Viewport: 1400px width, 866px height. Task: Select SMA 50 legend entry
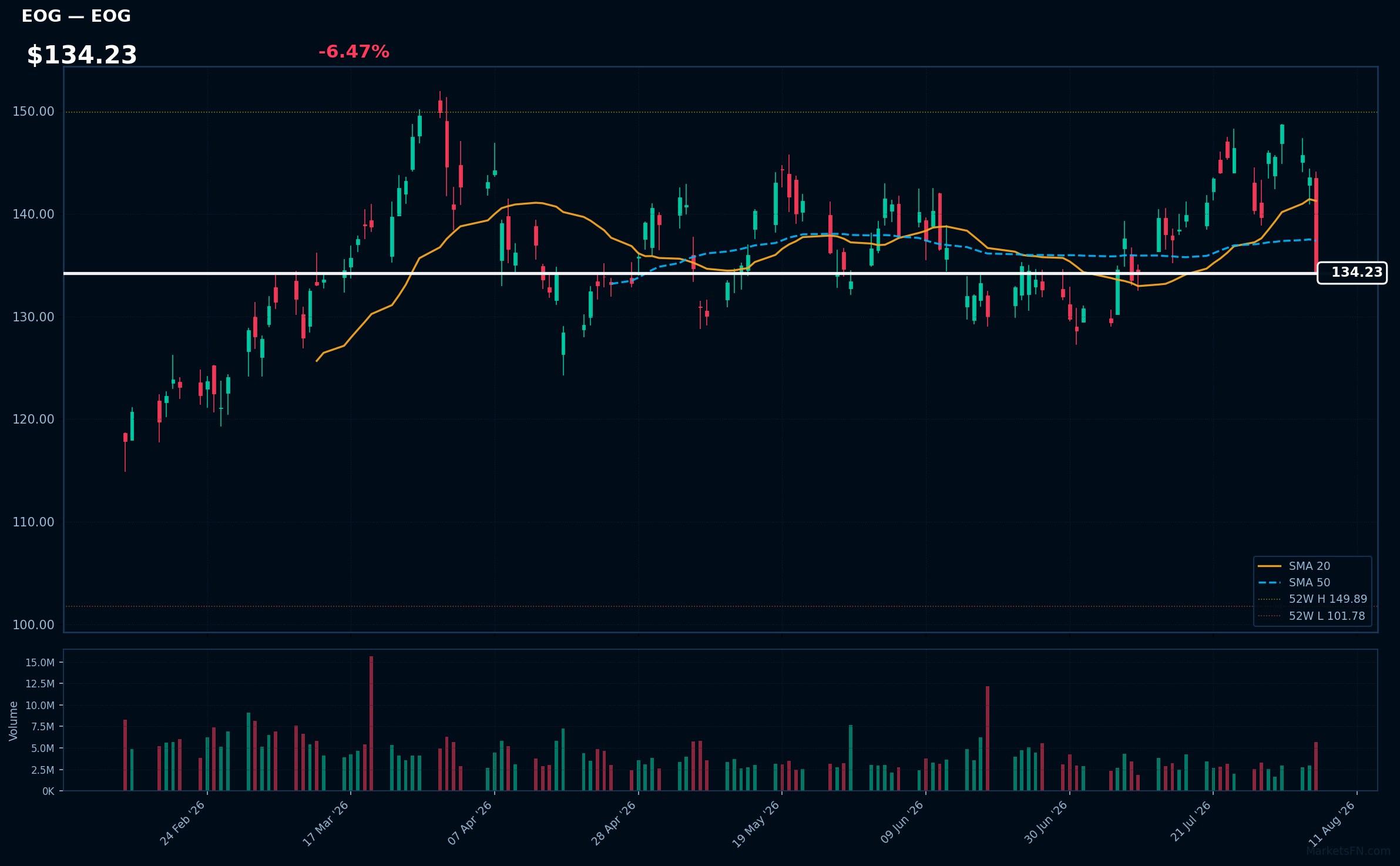point(1294,582)
